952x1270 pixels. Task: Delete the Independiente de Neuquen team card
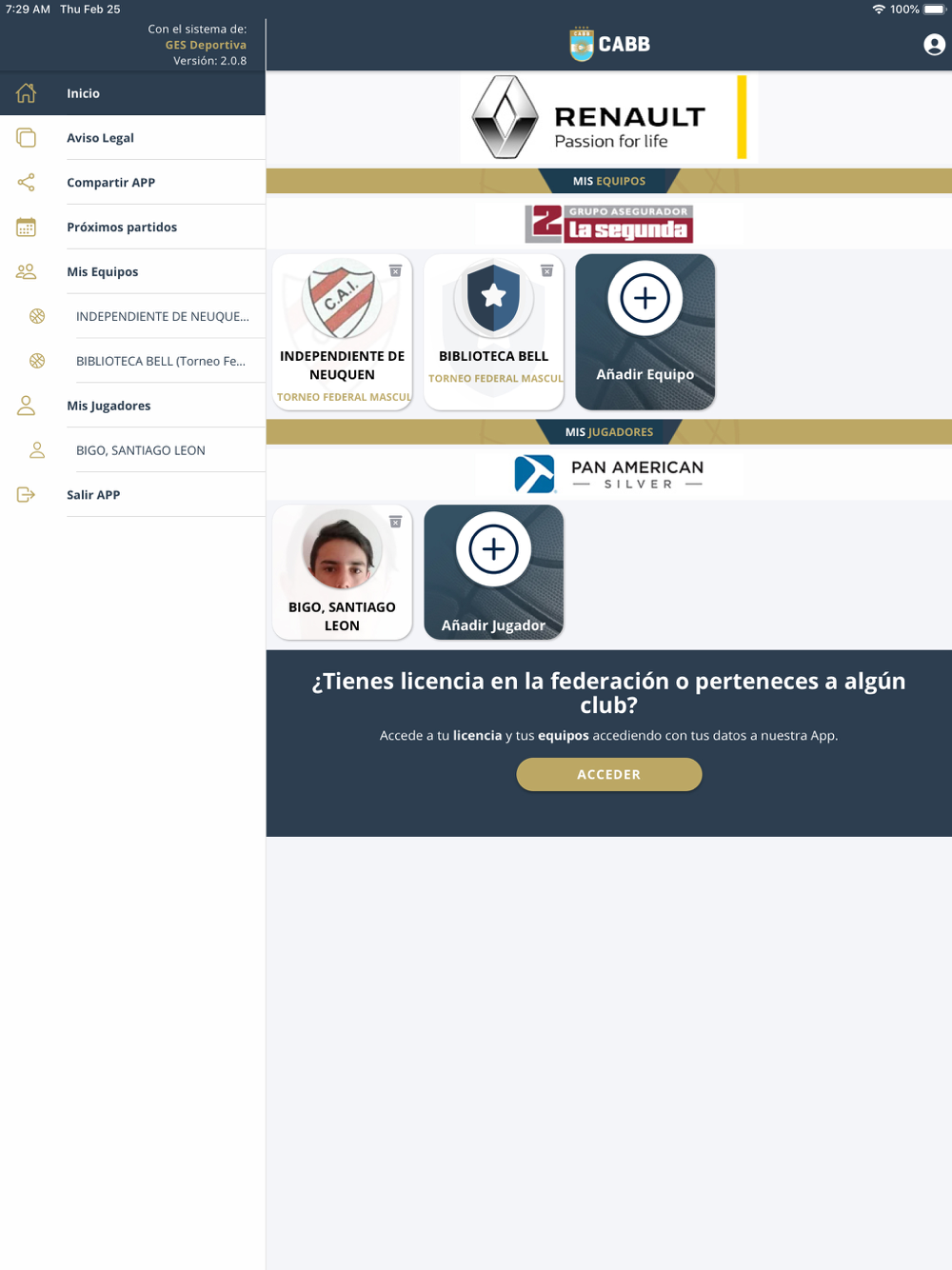click(395, 271)
